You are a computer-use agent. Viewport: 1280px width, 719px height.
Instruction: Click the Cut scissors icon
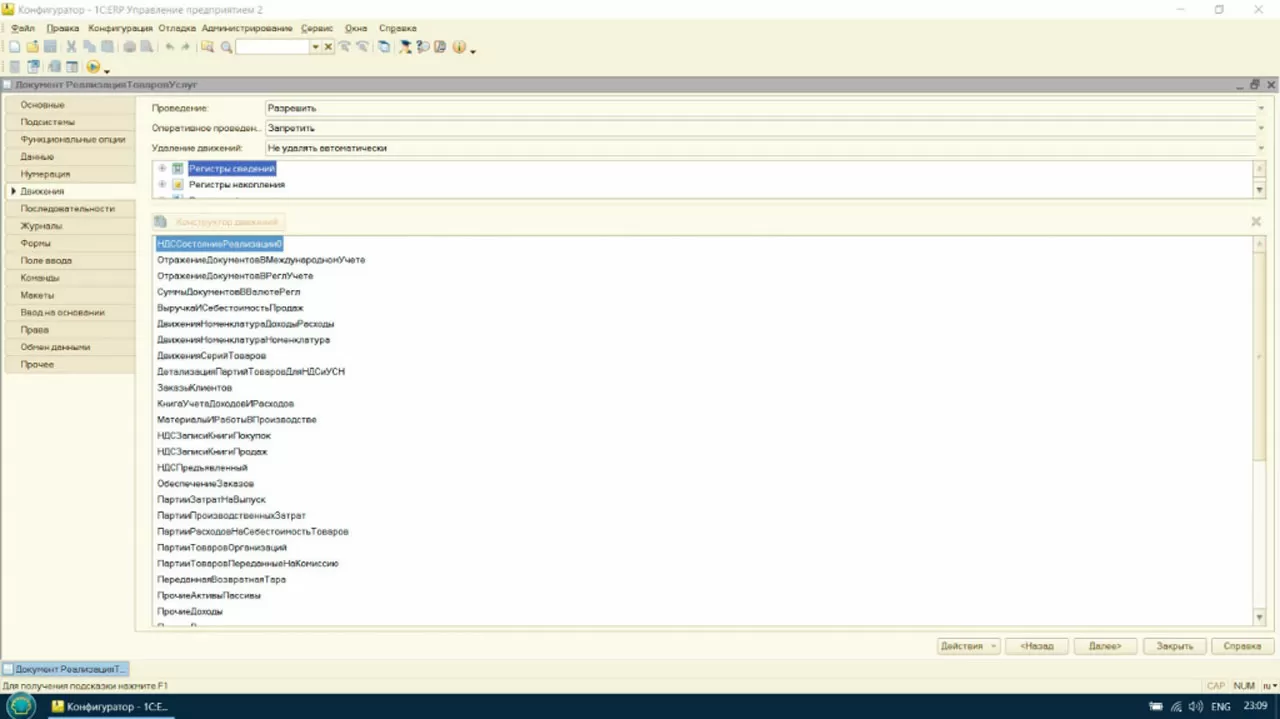point(71,46)
